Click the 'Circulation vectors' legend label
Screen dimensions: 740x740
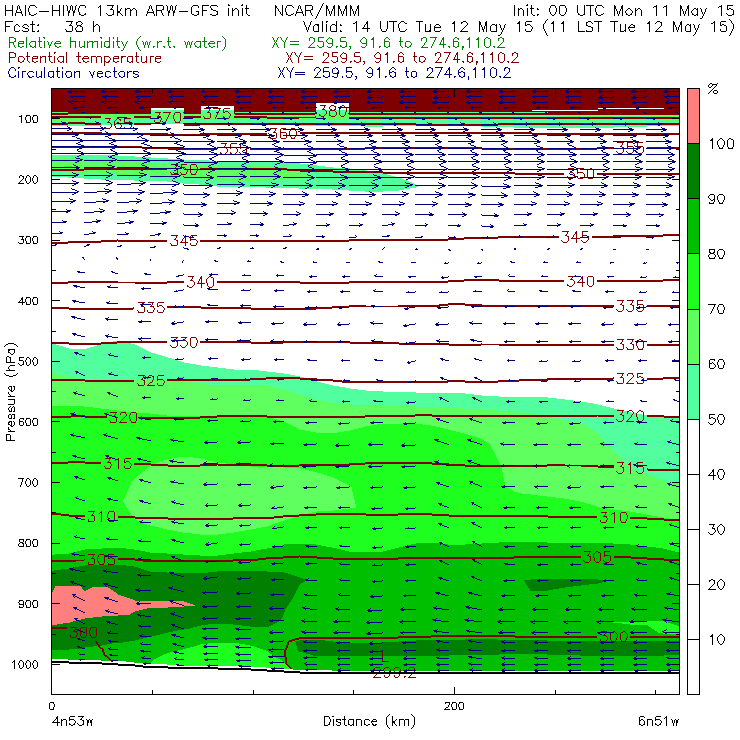74,73
